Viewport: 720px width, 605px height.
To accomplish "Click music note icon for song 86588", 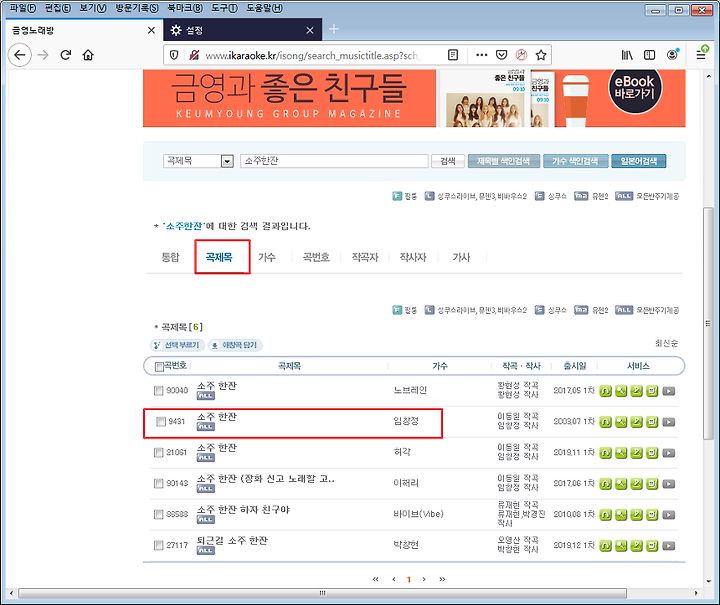I will click(636, 515).
